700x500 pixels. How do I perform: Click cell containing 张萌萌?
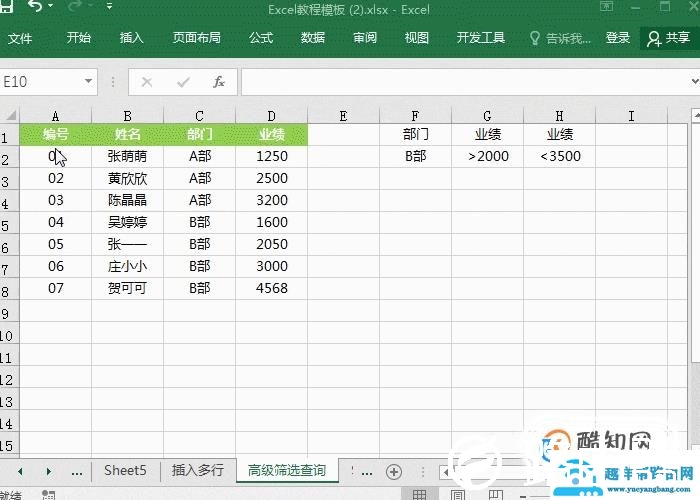point(127,156)
